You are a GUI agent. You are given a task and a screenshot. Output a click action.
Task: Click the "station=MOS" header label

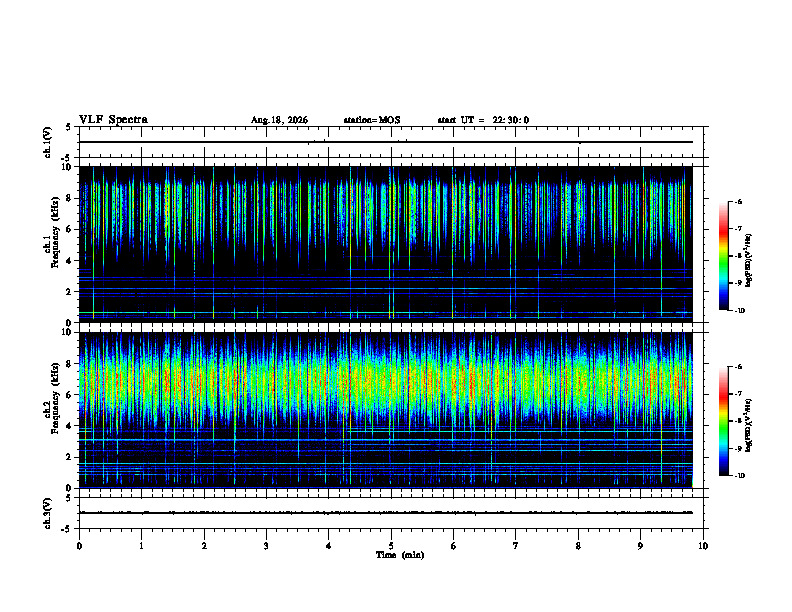click(x=372, y=120)
